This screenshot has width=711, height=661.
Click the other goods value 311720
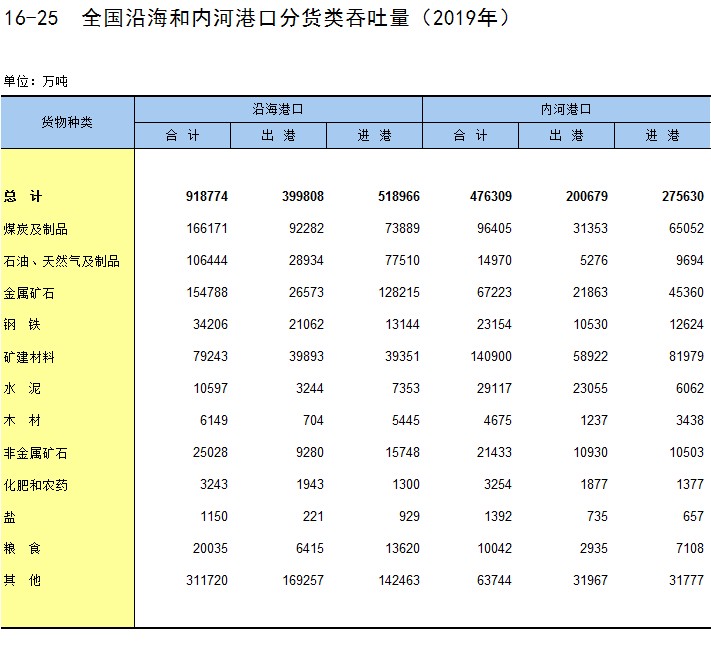tap(207, 580)
